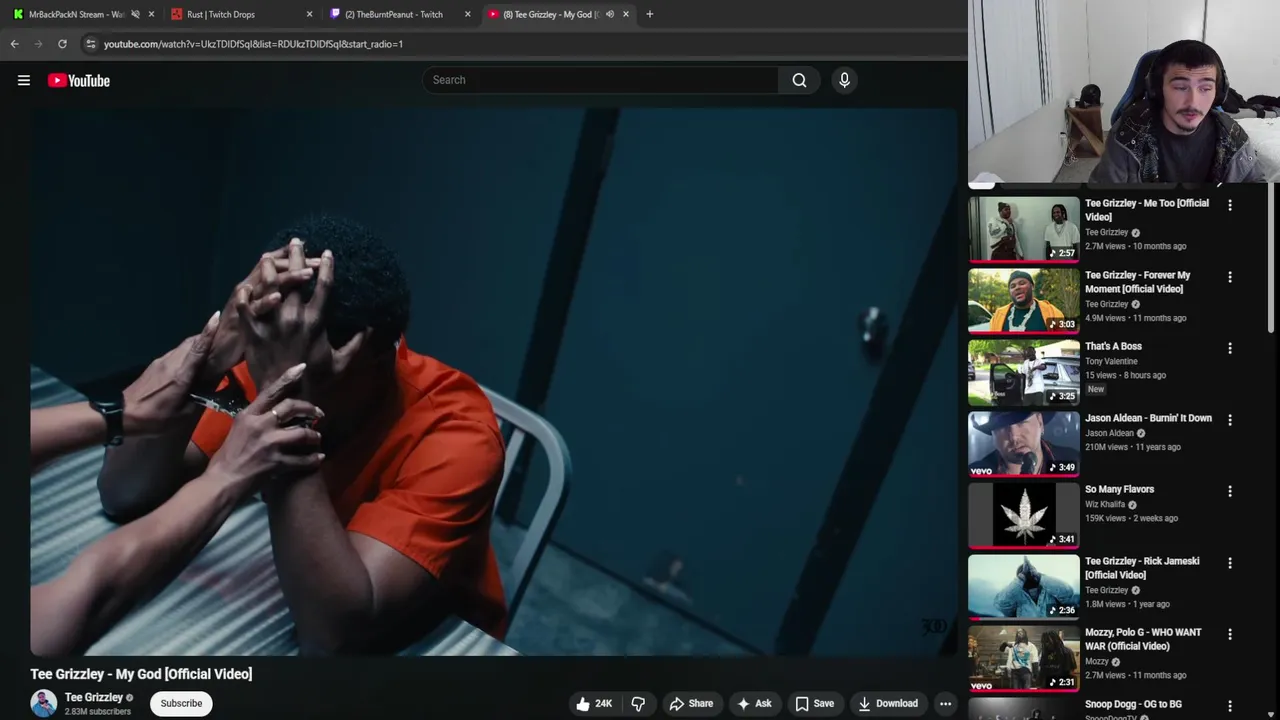Like the video with thumbs-up 24K
Screen dimensions: 1280x720
(x=594, y=703)
